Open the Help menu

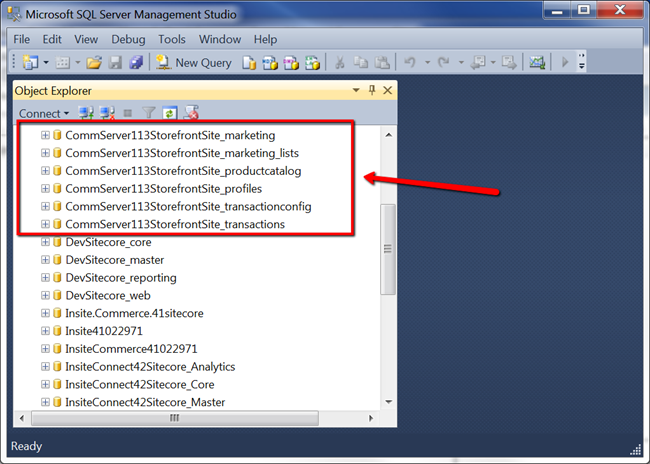click(265, 39)
